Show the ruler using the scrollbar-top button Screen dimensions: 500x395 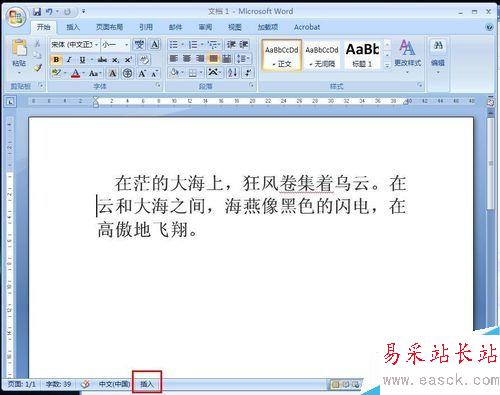point(490,102)
